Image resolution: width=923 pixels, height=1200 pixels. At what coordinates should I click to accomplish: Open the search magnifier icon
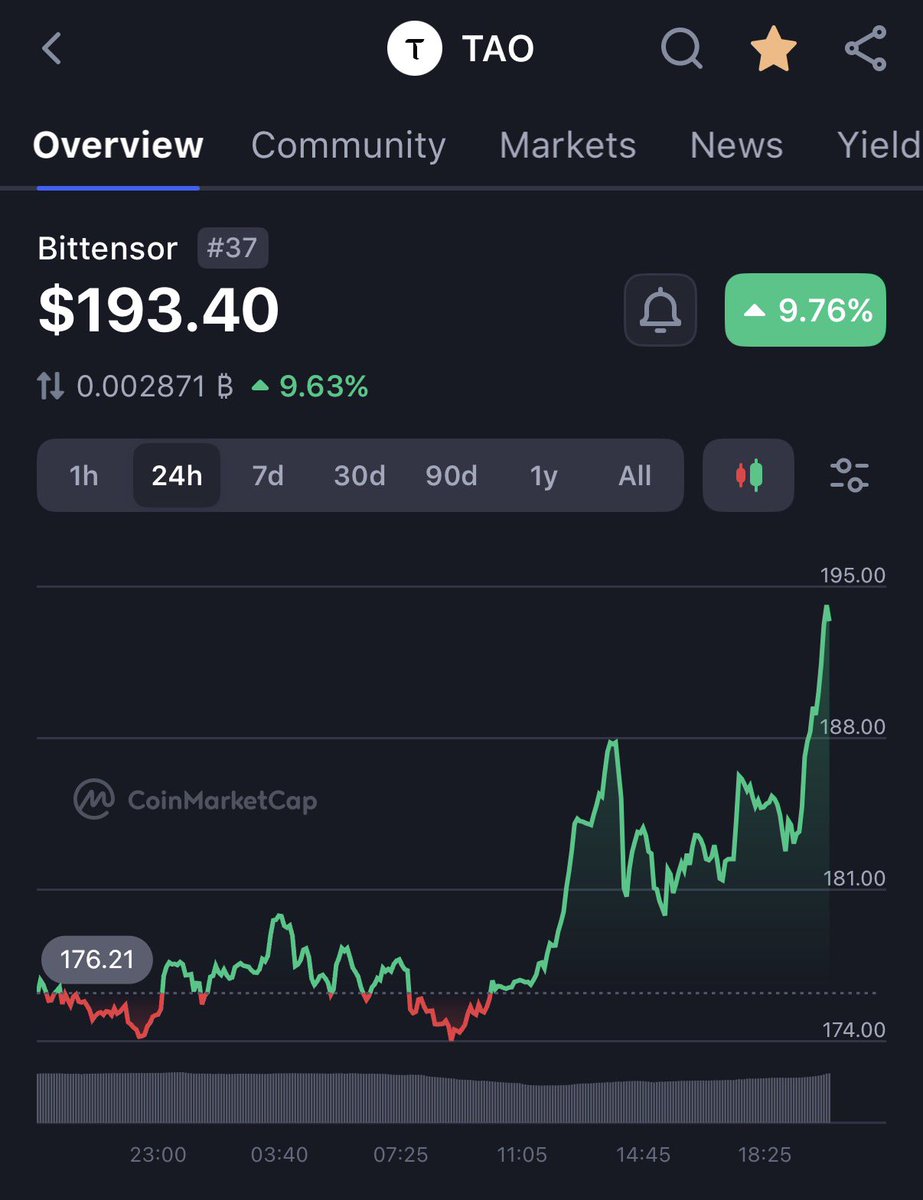click(682, 48)
